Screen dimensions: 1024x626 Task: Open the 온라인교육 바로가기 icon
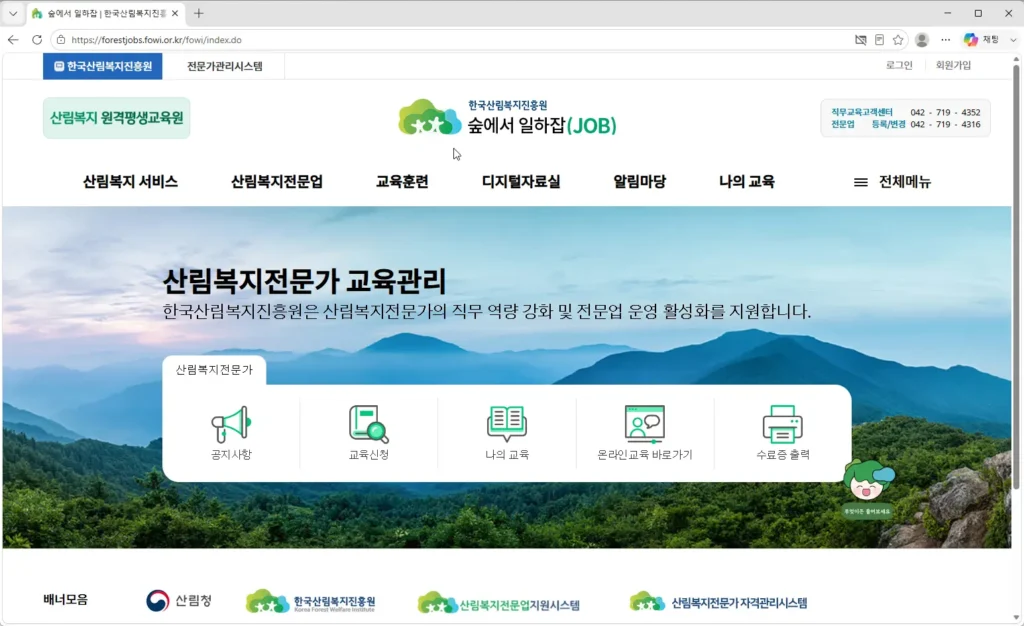(645, 432)
